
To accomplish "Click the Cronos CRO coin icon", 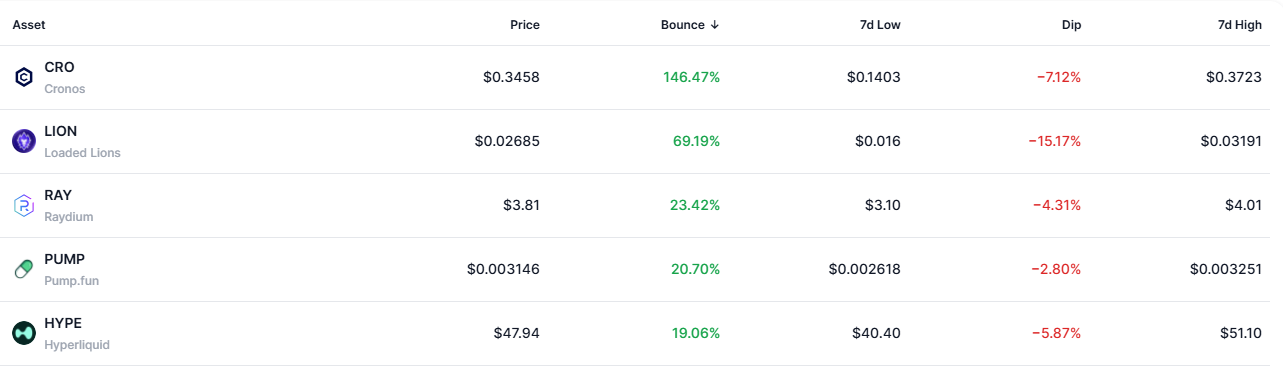I will point(24,77).
